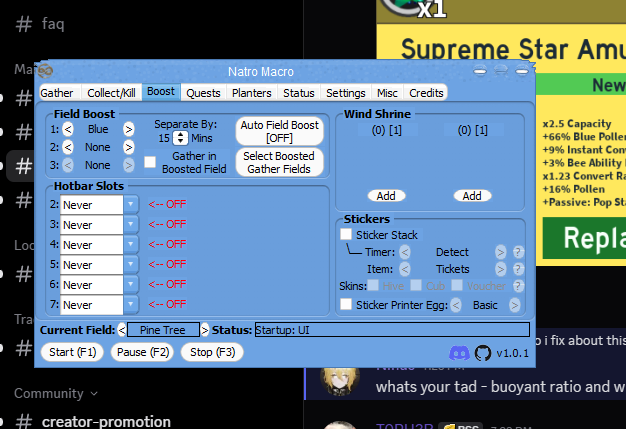This screenshot has width=626, height=429.
Task: Click second Wind Shrine Add button
Action: [x=472, y=196]
